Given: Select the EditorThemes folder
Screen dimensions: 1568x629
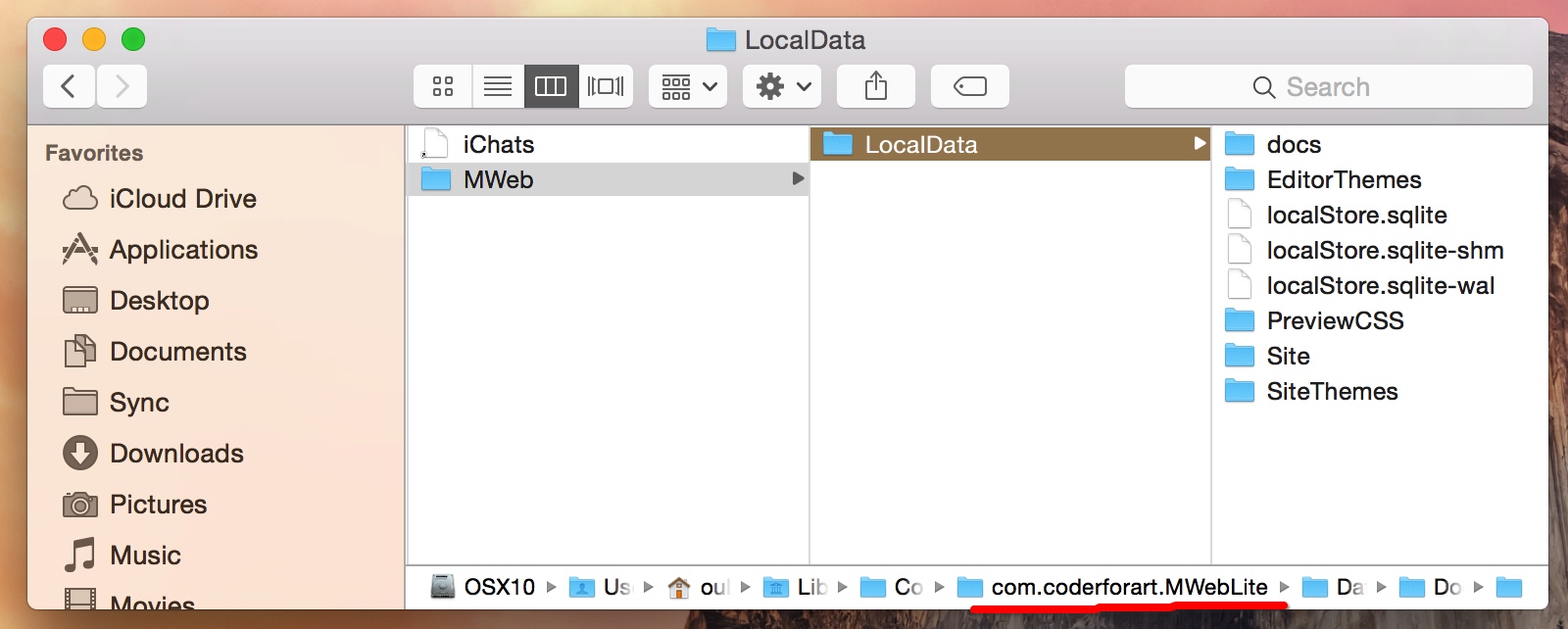Looking at the screenshot, I should pos(1343,180).
